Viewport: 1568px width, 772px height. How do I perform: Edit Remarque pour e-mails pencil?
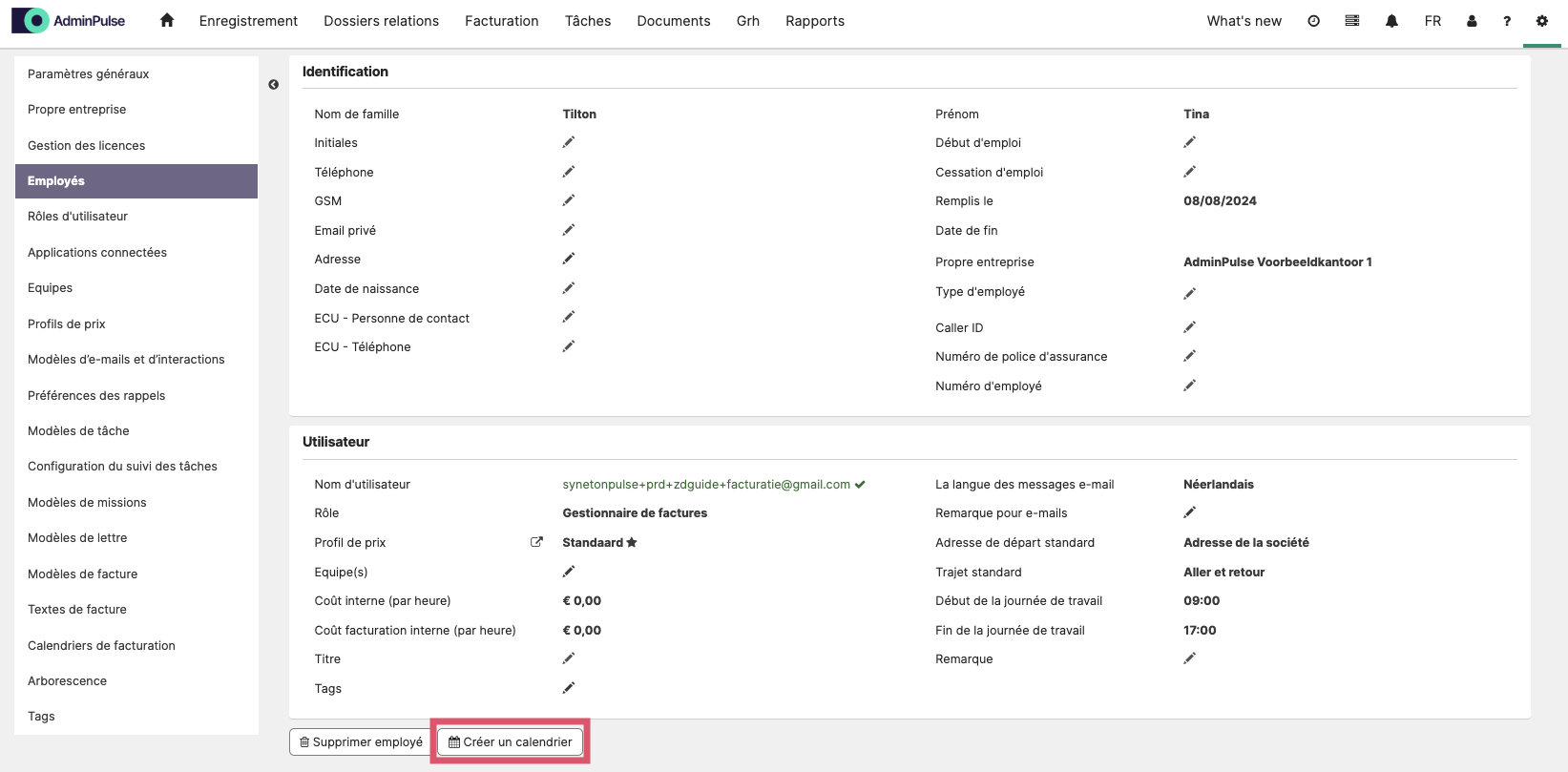[x=1190, y=512]
